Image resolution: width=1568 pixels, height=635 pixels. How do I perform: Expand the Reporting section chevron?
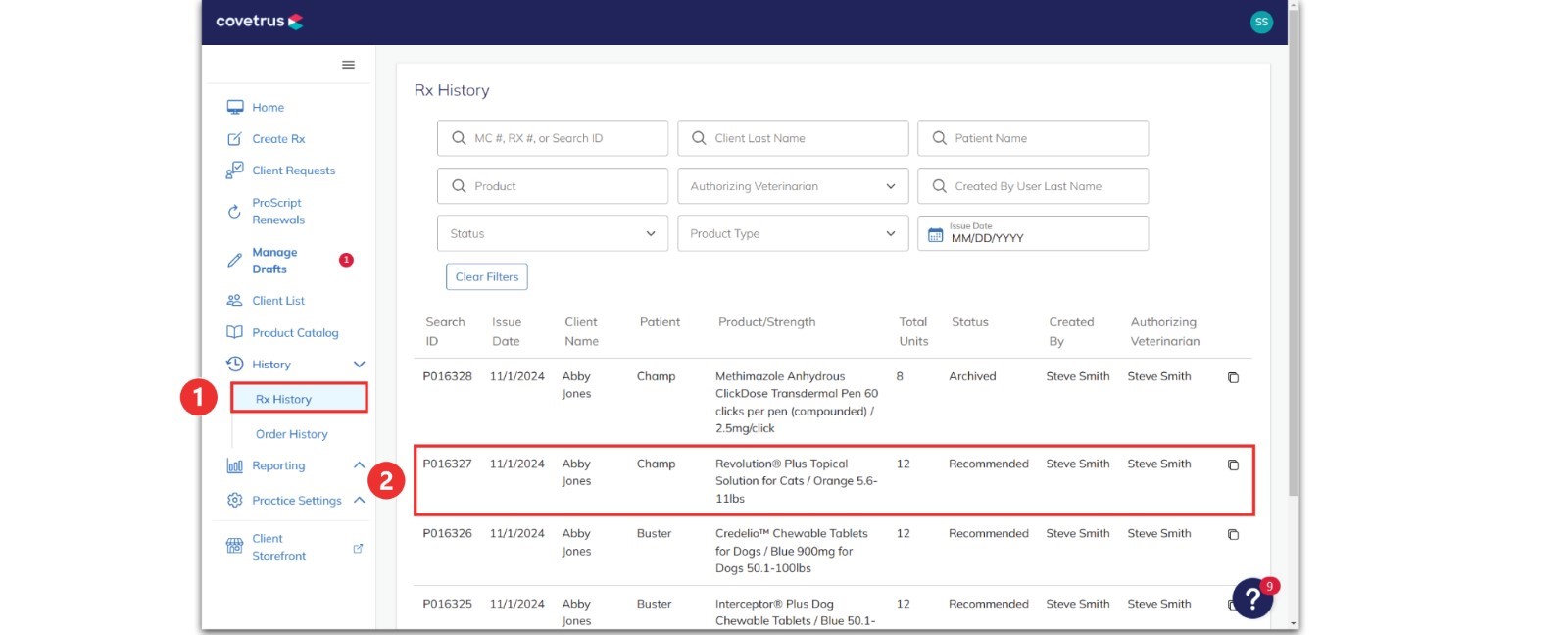coord(359,465)
